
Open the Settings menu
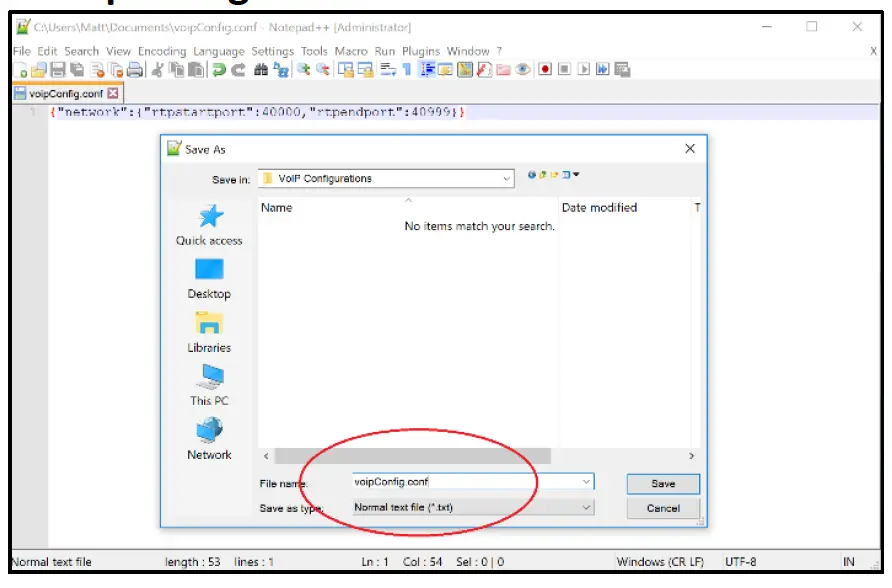click(272, 51)
